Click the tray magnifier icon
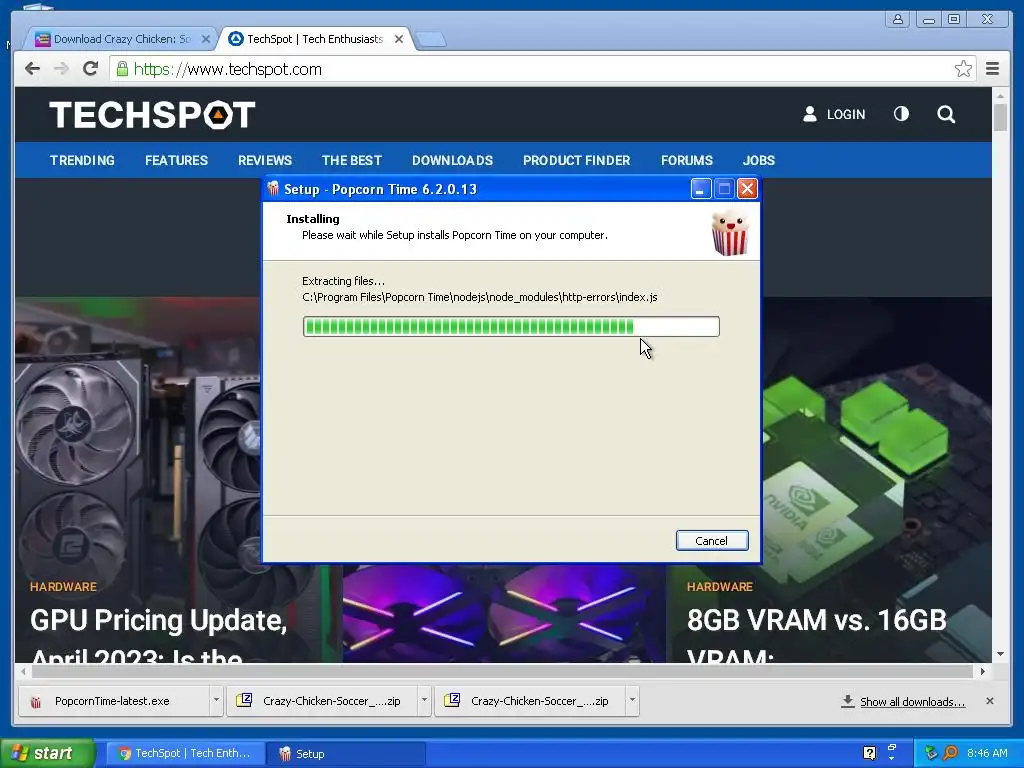This screenshot has width=1024, height=768. [x=950, y=753]
